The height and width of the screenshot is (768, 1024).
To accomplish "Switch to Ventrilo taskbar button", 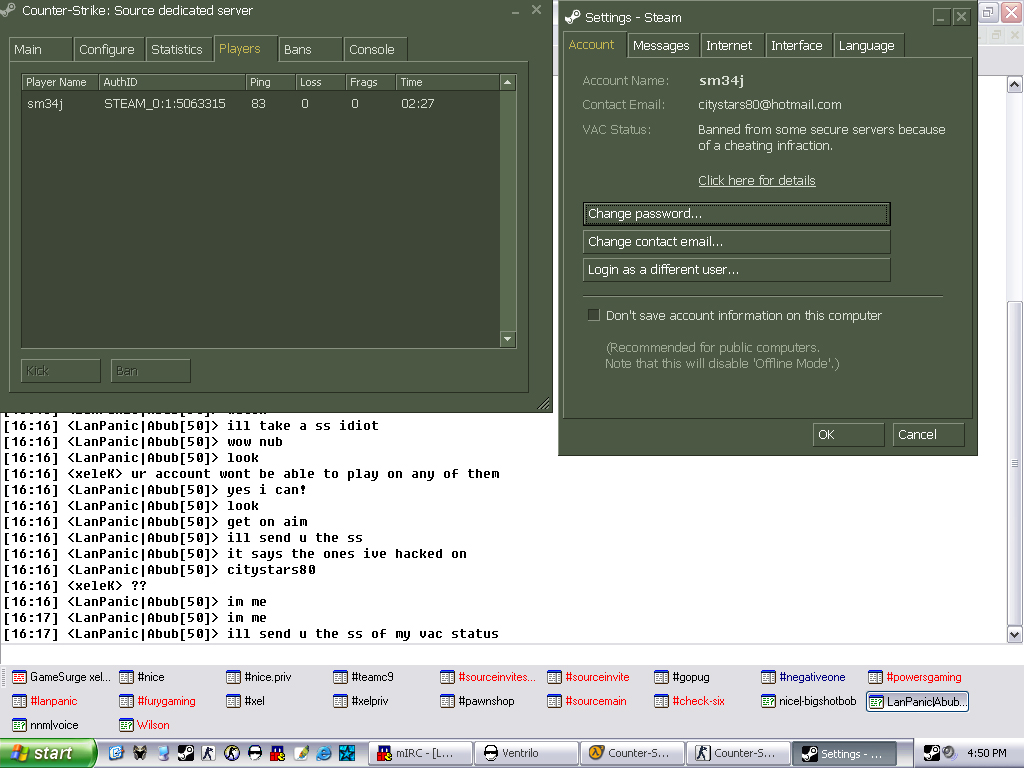I will 526,753.
